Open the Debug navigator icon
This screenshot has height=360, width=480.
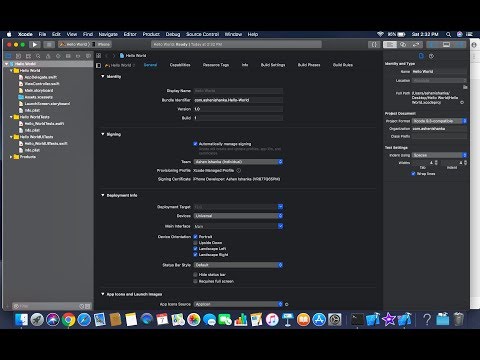pyautogui.click(x=68, y=56)
